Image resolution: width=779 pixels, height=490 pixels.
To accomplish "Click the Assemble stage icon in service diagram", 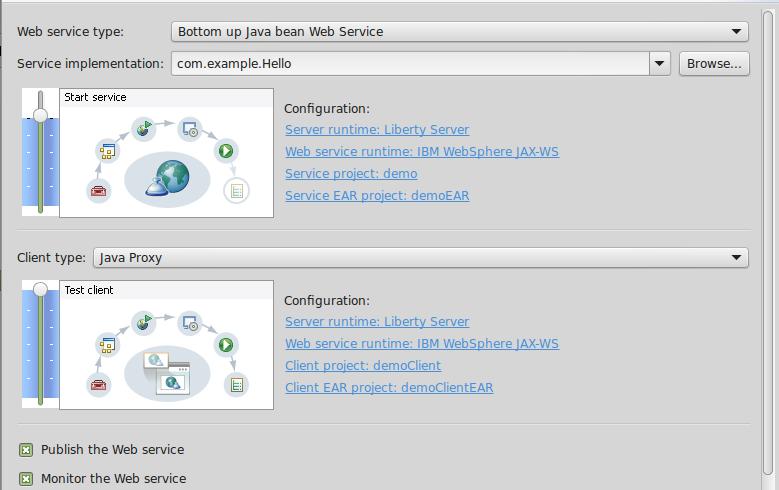I will coord(107,151).
